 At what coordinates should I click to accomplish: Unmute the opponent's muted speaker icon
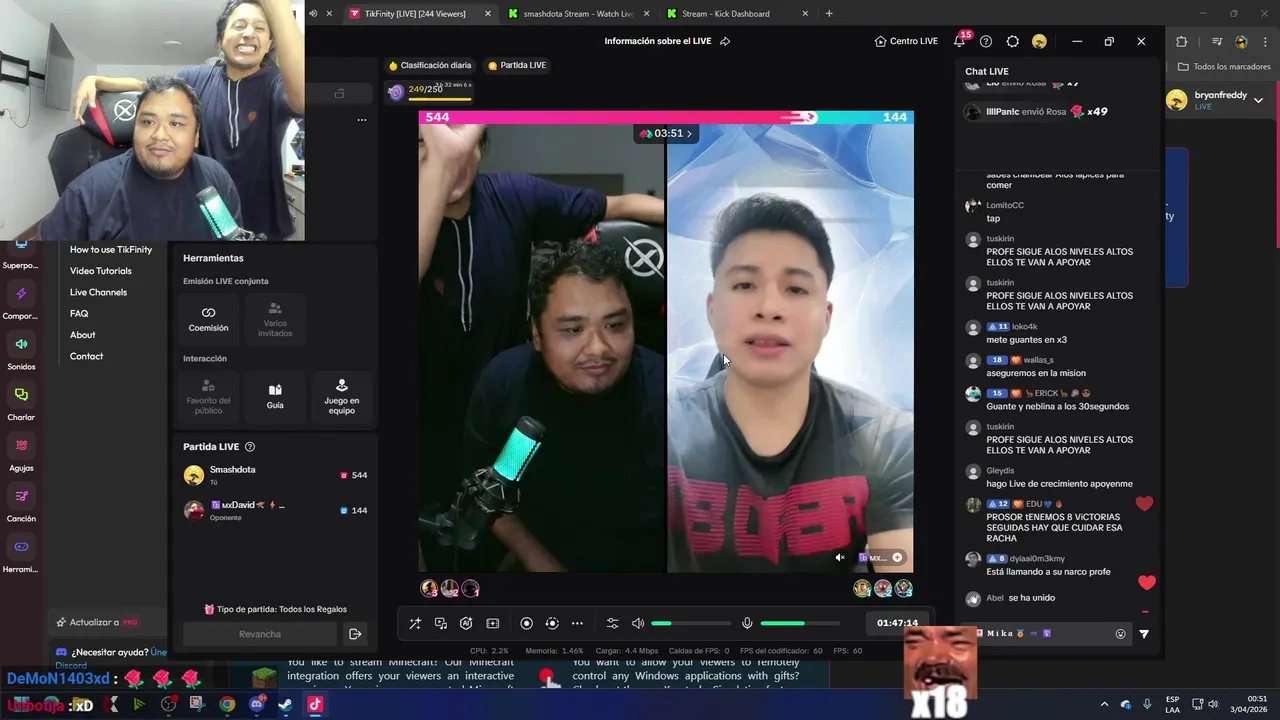pos(840,557)
